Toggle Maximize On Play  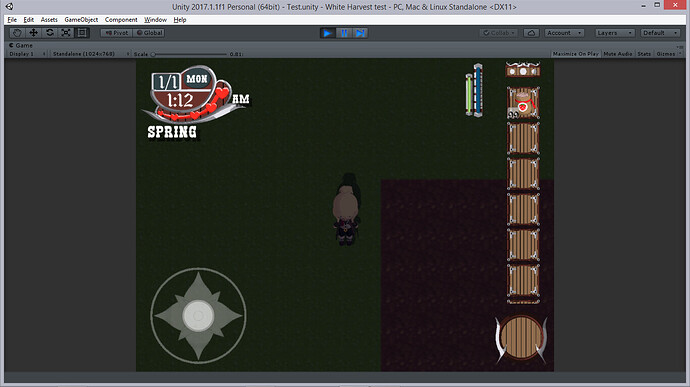pyautogui.click(x=576, y=54)
